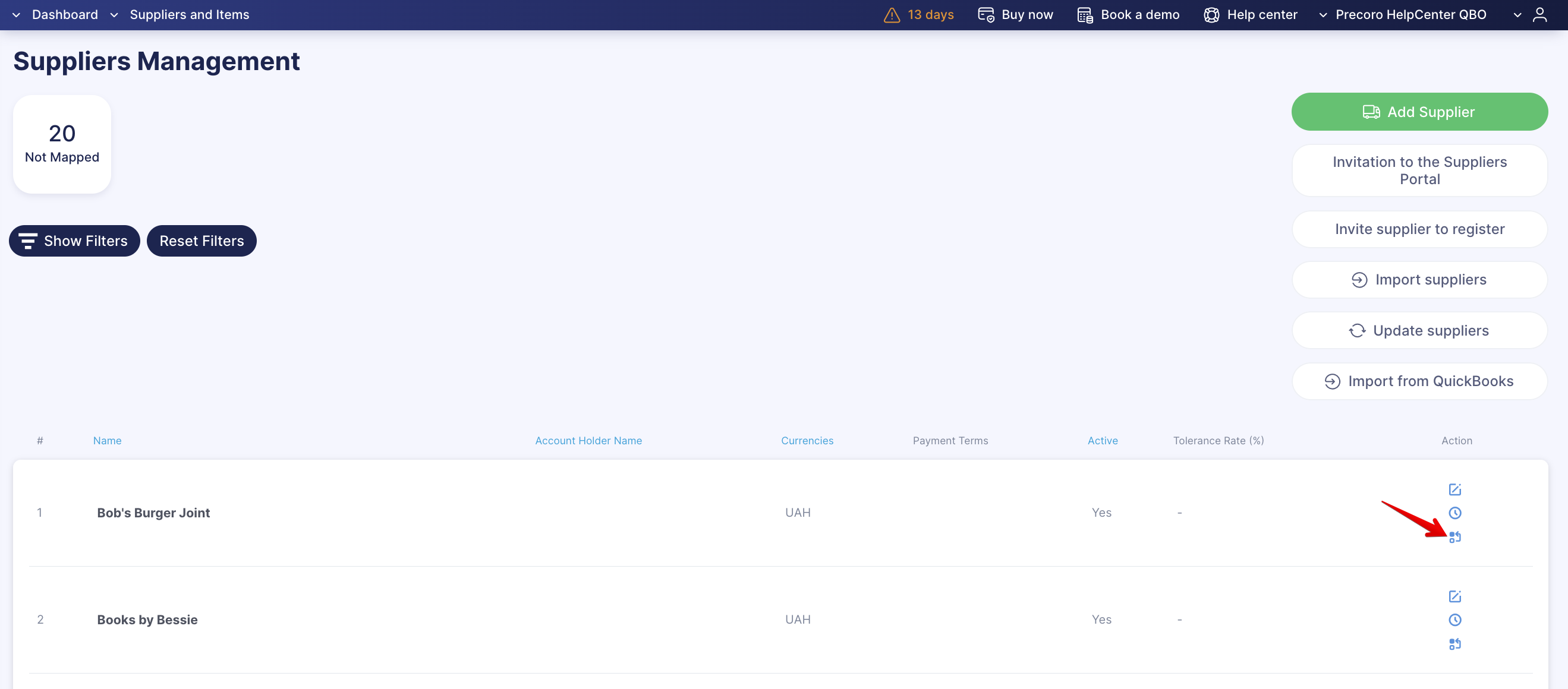Click the Help center lifebuoy icon
The image size is (1568, 689).
point(1211,15)
